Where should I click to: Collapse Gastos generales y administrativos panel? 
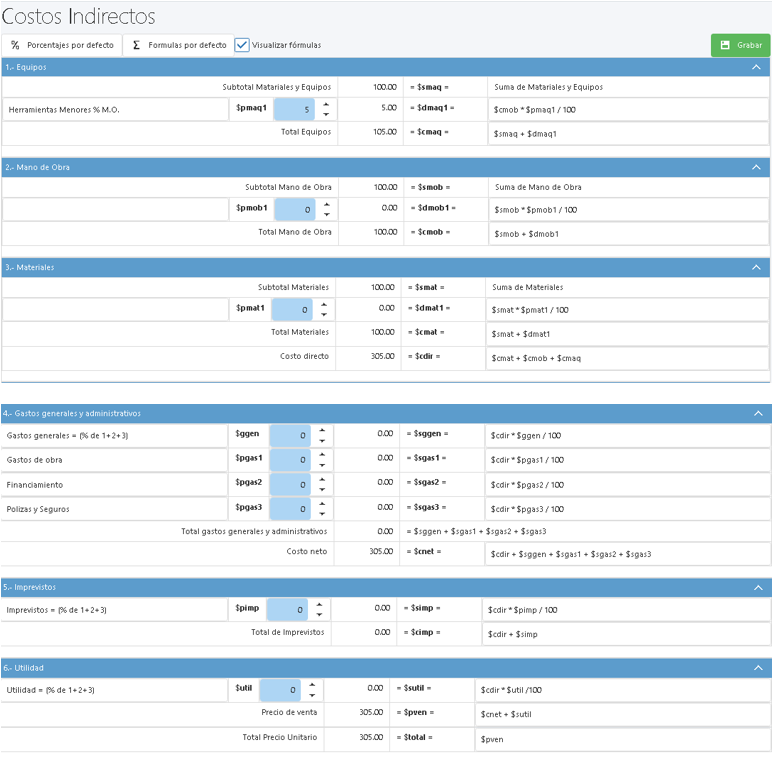(756, 413)
